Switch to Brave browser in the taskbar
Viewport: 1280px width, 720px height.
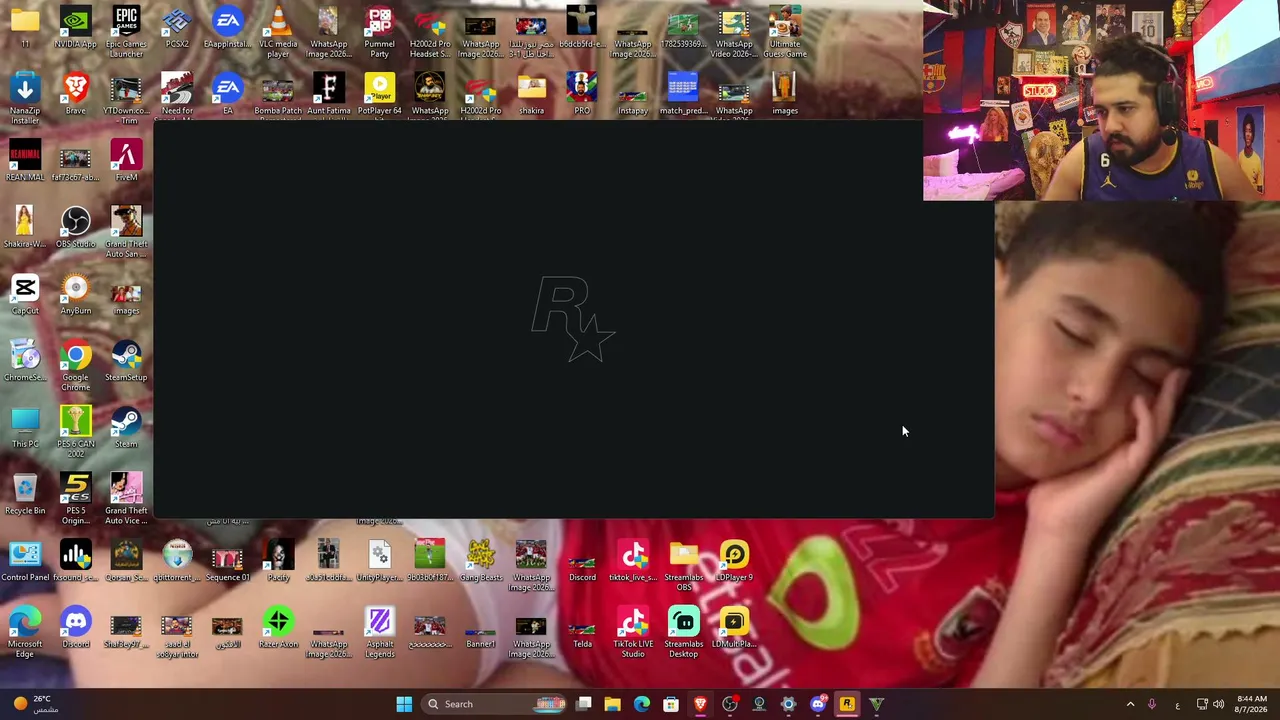[700, 704]
